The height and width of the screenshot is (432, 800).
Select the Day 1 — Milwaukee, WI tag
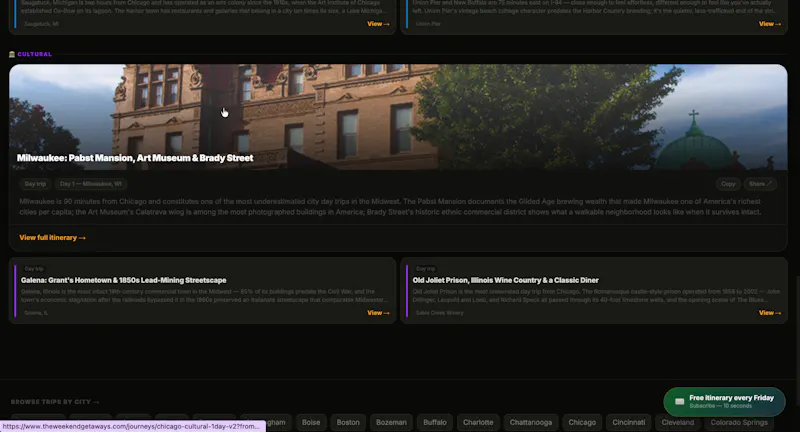pyautogui.click(x=91, y=184)
